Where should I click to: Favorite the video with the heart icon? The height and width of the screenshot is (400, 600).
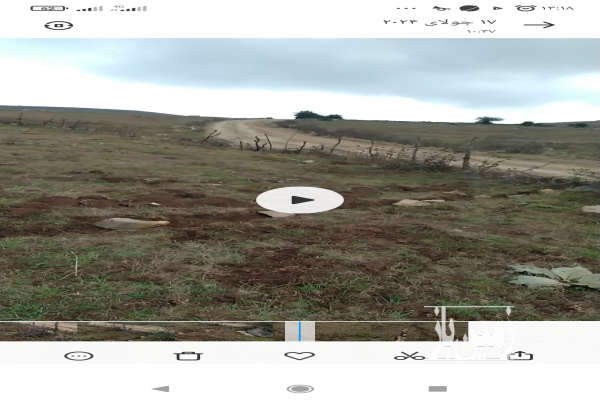(x=299, y=355)
